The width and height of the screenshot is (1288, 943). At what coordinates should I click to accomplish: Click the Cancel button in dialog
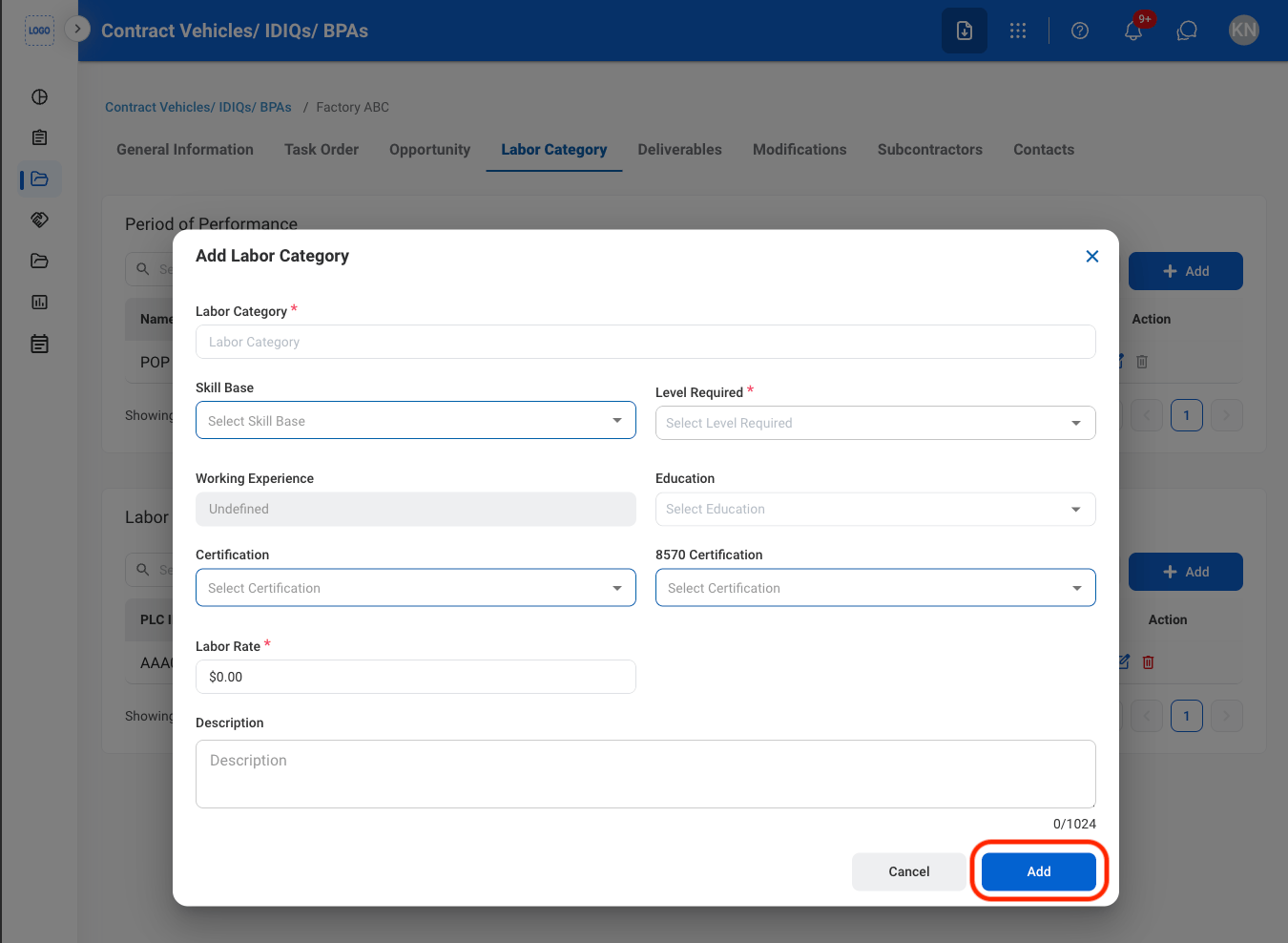909,871
